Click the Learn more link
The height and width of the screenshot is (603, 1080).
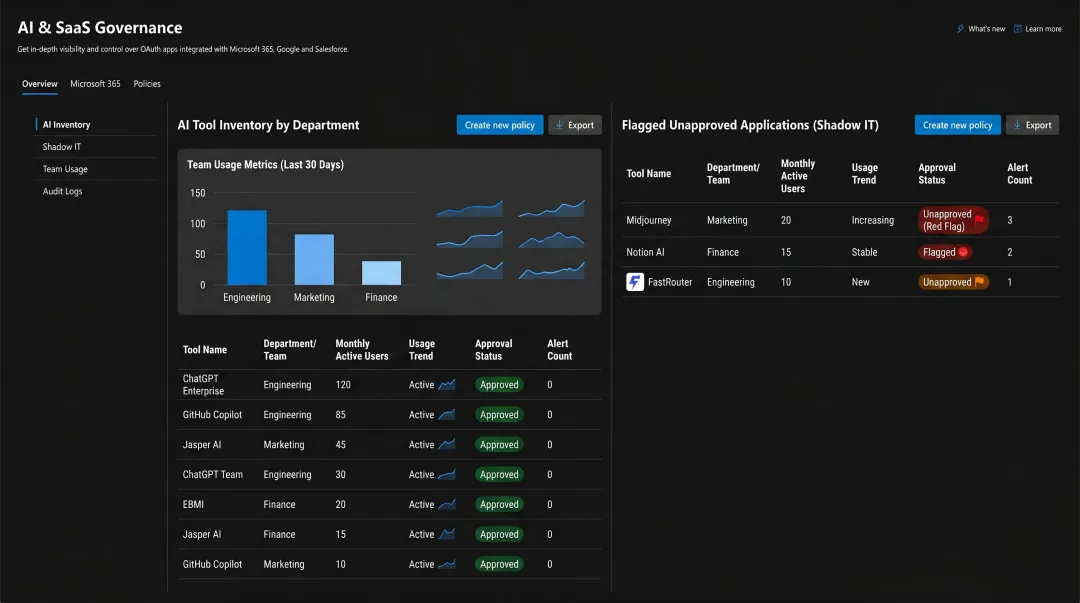[x=1043, y=29]
